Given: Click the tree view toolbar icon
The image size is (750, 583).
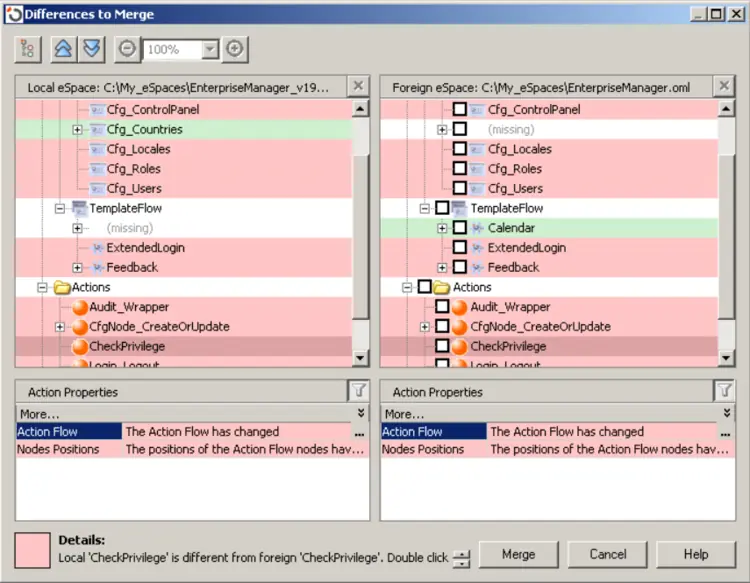Looking at the screenshot, I should [x=27, y=49].
